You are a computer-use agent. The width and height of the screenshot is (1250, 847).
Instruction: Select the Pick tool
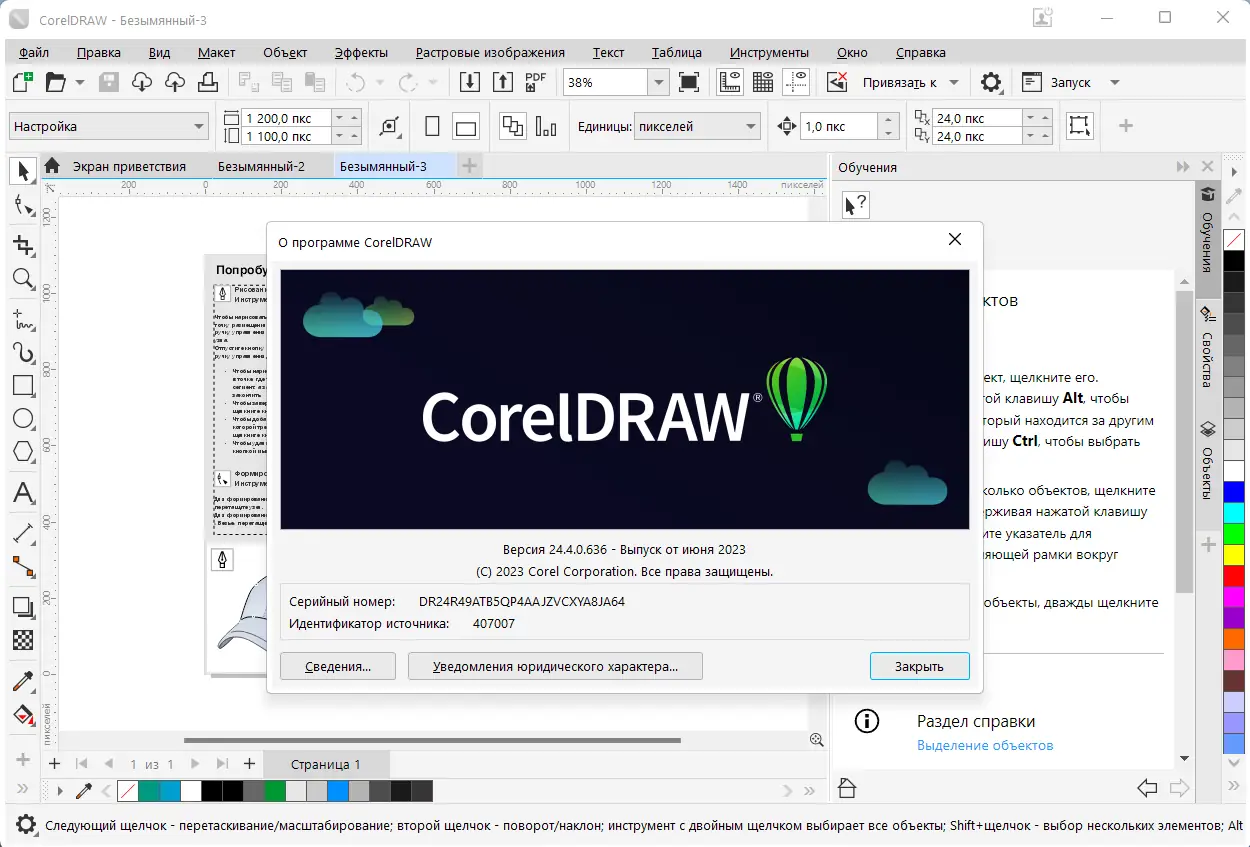pyautogui.click(x=23, y=170)
